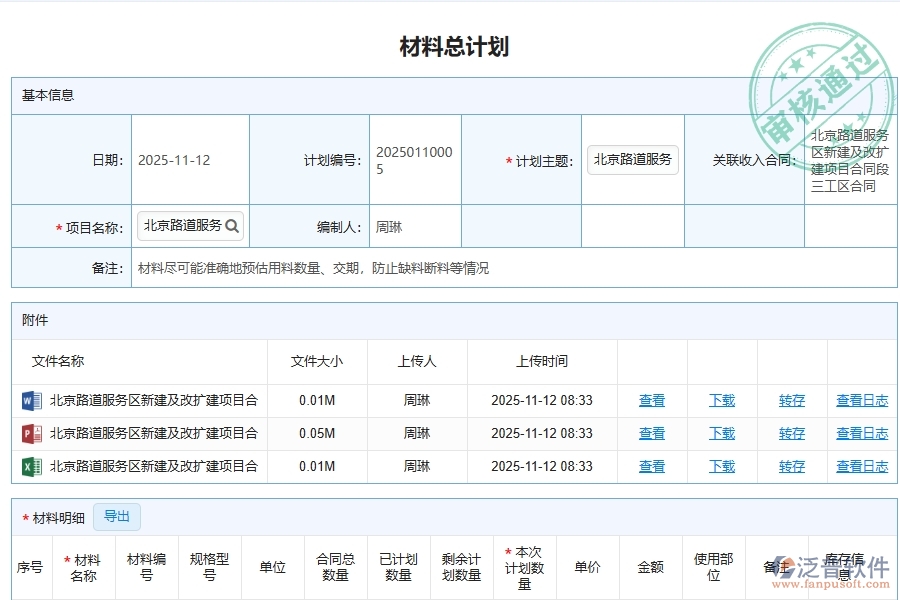Click 转存 on the first attachment row

point(790,400)
